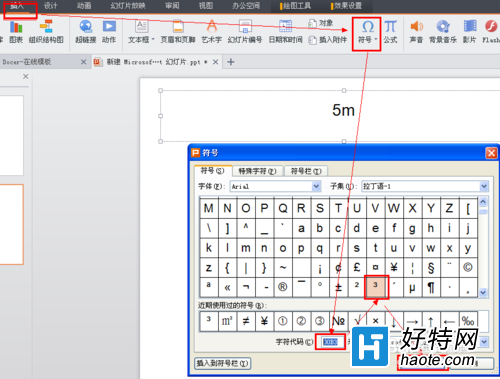Select the first slide thumbnail

point(11,135)
